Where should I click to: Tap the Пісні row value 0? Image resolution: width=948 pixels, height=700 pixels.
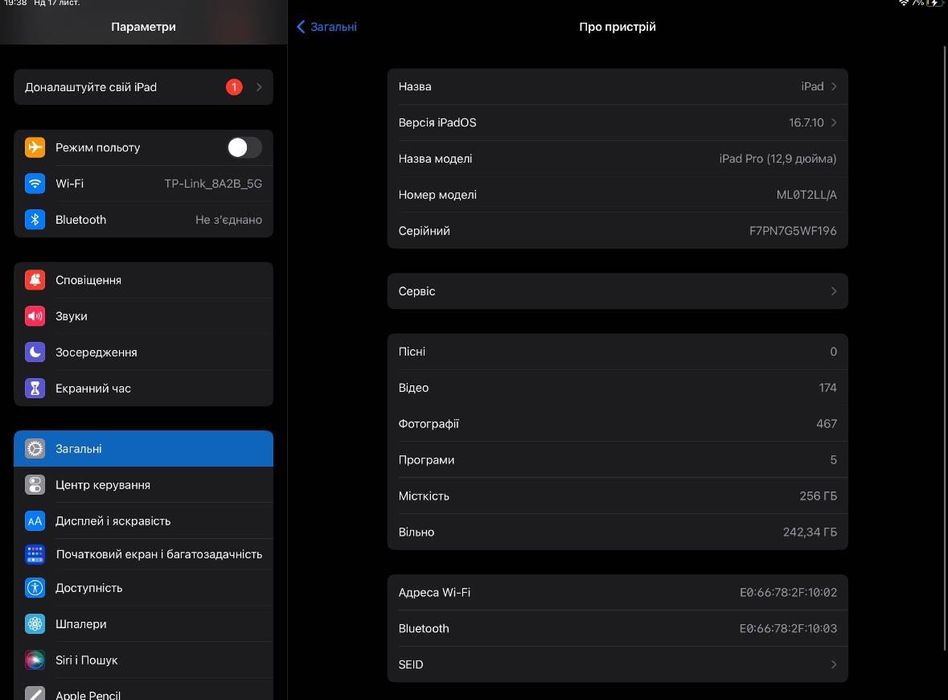tap(833, 352)
